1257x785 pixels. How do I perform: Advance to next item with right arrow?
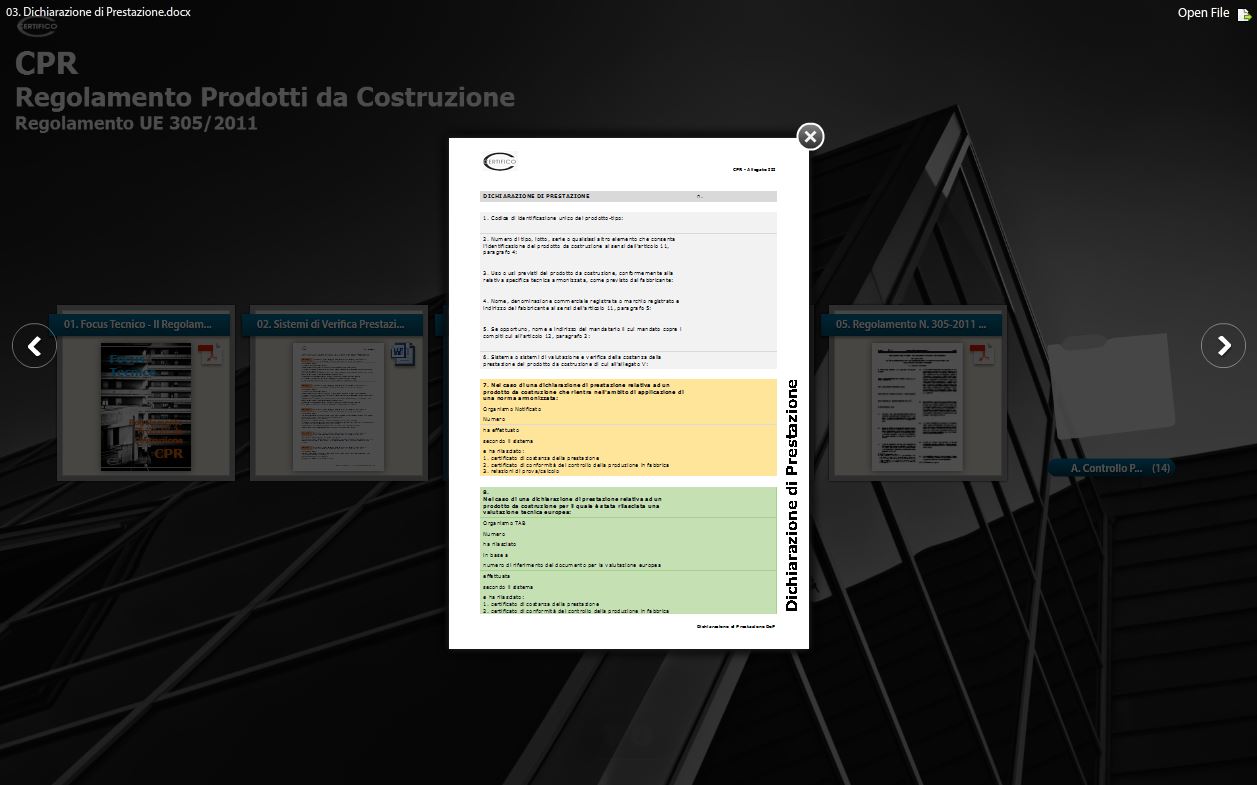point(1223,346)
